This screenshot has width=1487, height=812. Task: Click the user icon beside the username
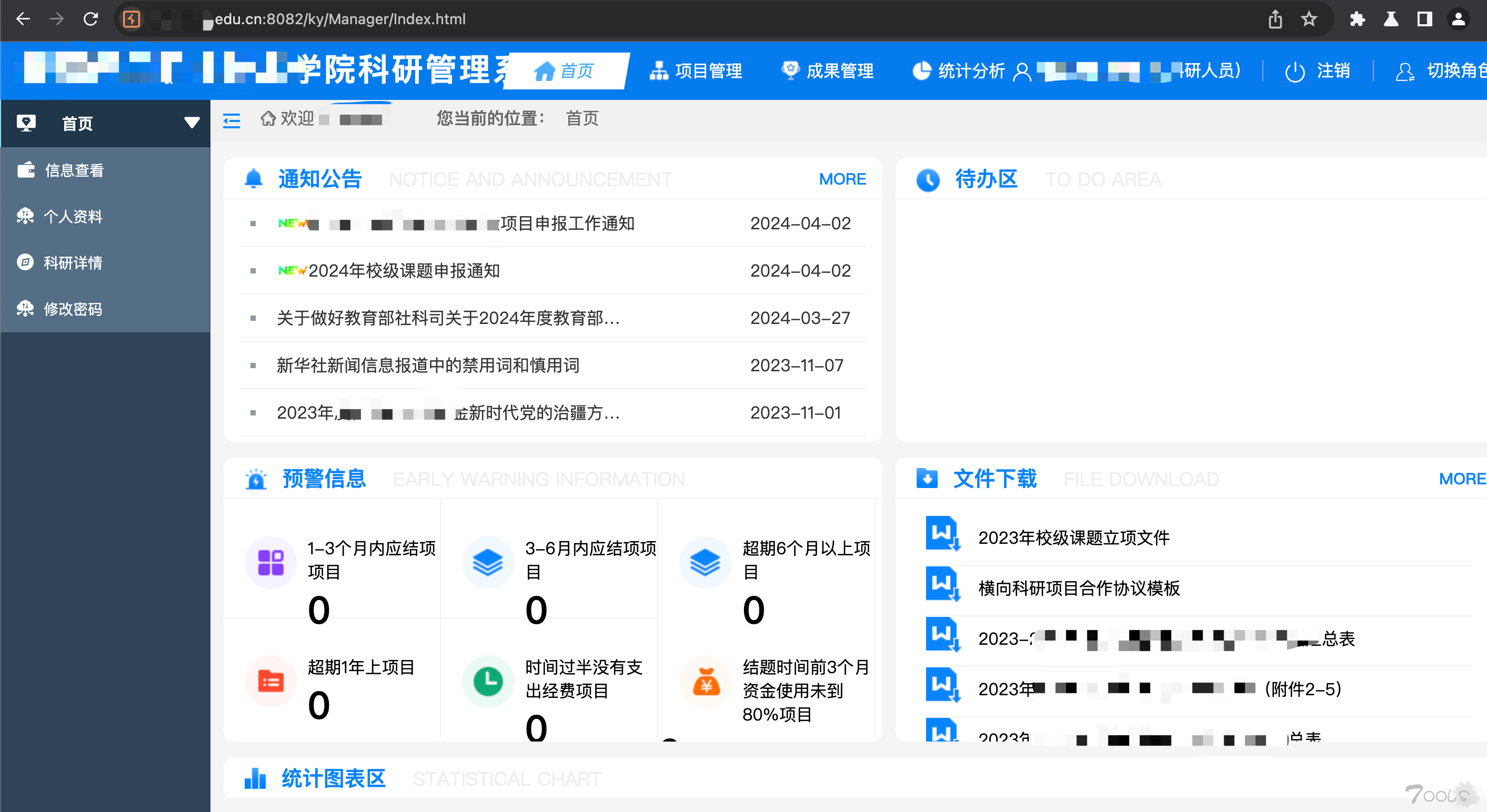click(x=1022, y=72)
